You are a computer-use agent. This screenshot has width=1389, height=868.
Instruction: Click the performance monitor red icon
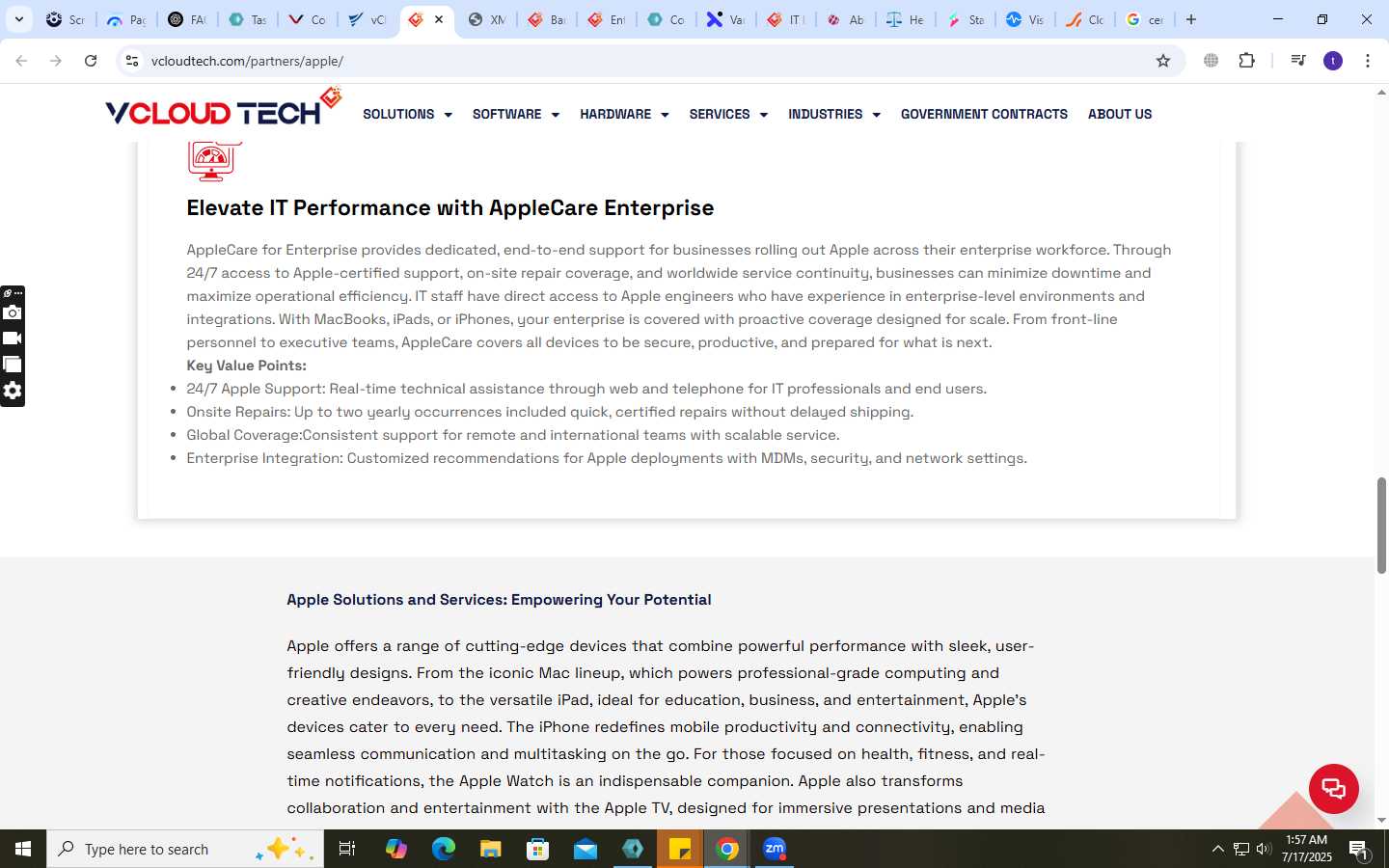[213, 161]
